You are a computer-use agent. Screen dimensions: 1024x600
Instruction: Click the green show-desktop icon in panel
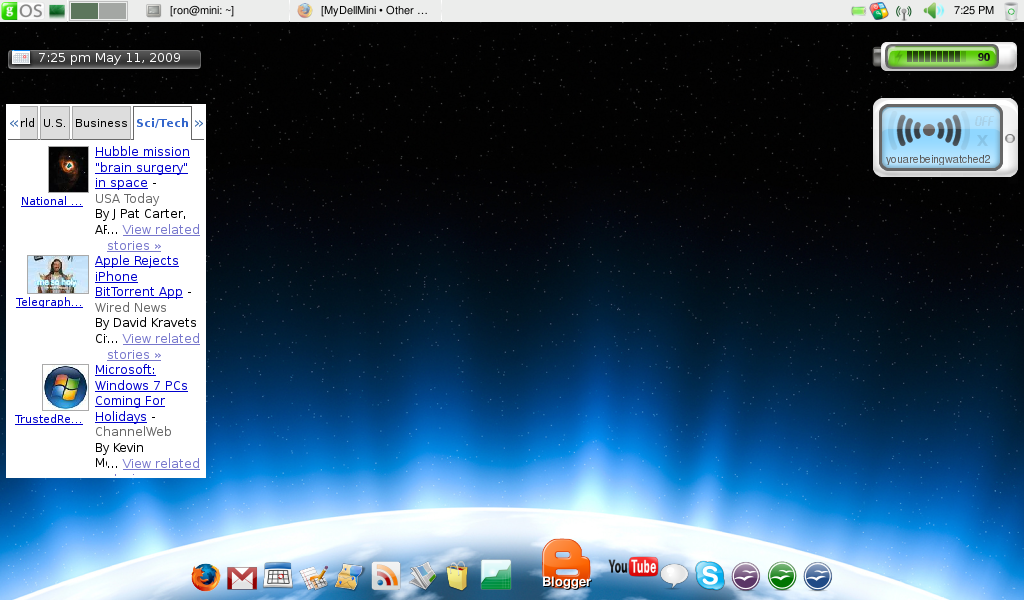[x=57, y=10]
